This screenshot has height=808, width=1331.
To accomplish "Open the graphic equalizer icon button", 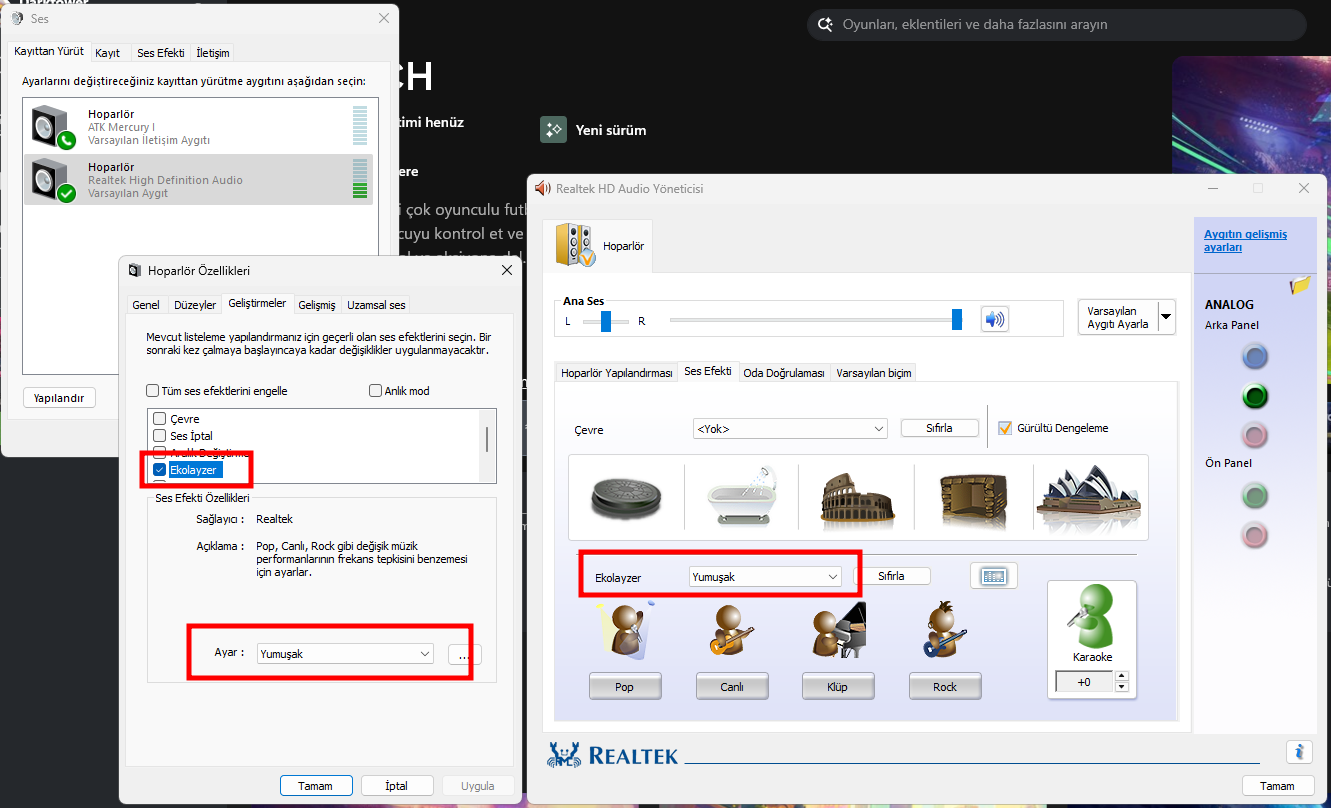I will 993,576.
